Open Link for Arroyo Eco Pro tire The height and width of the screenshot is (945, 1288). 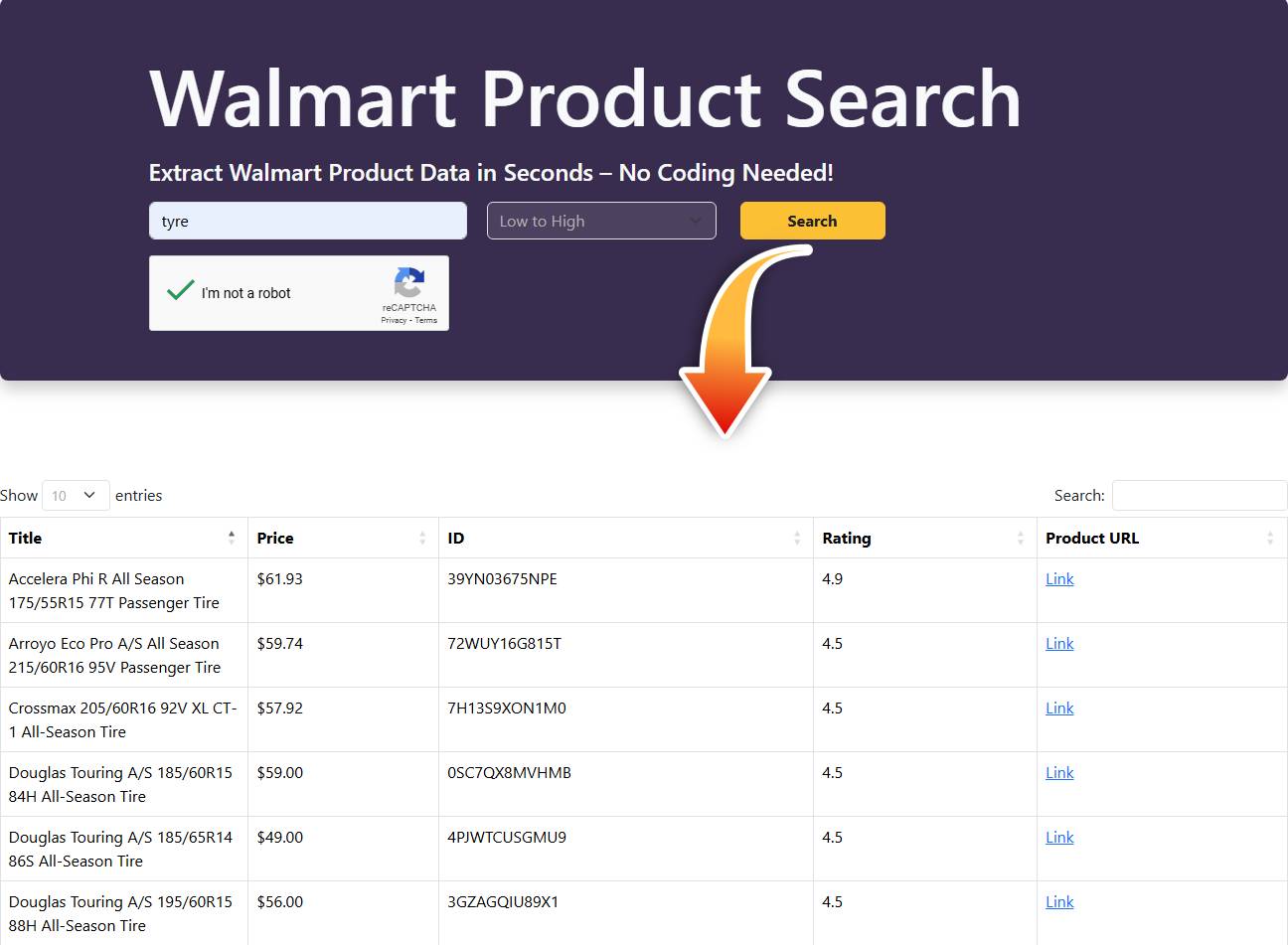[1059, 643]
